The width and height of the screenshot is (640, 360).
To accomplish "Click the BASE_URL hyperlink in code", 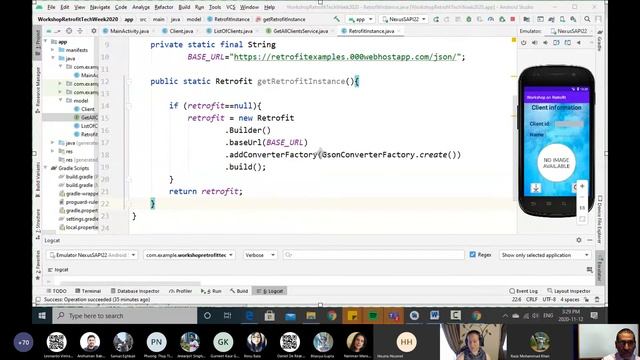I will 345,57.
